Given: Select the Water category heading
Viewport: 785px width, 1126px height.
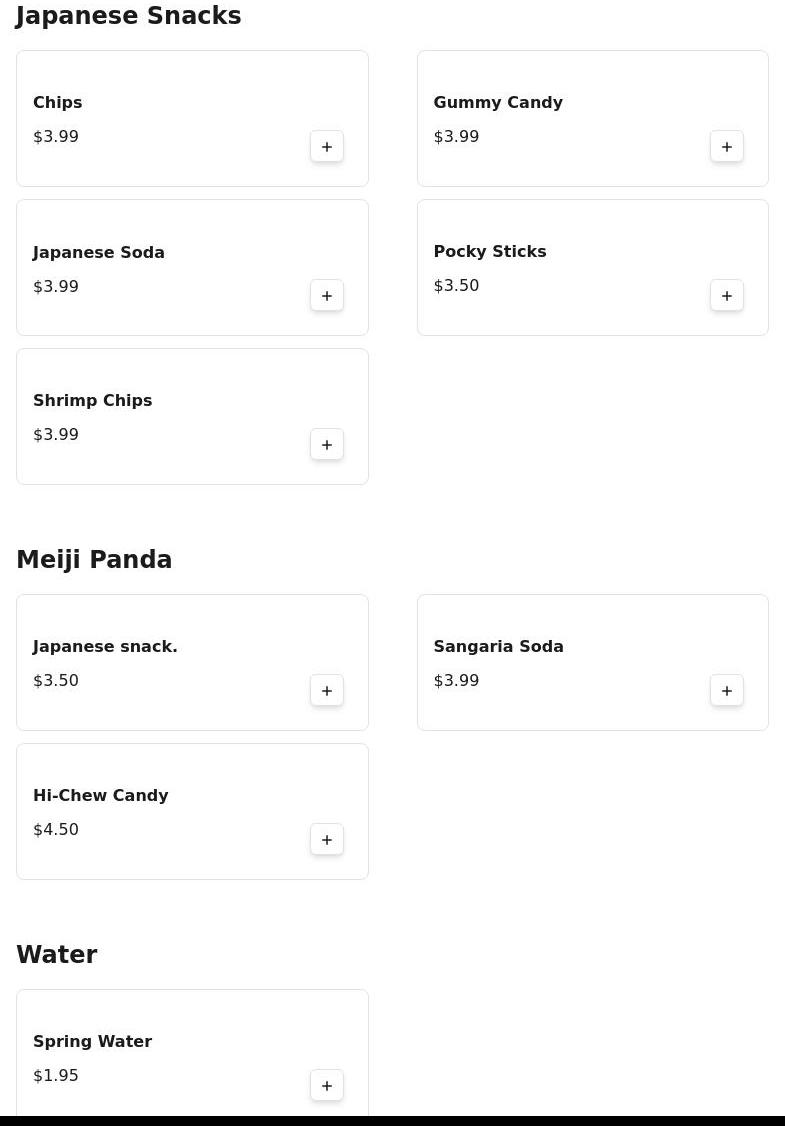Looking at the screenshot, I should pos(57,955).
